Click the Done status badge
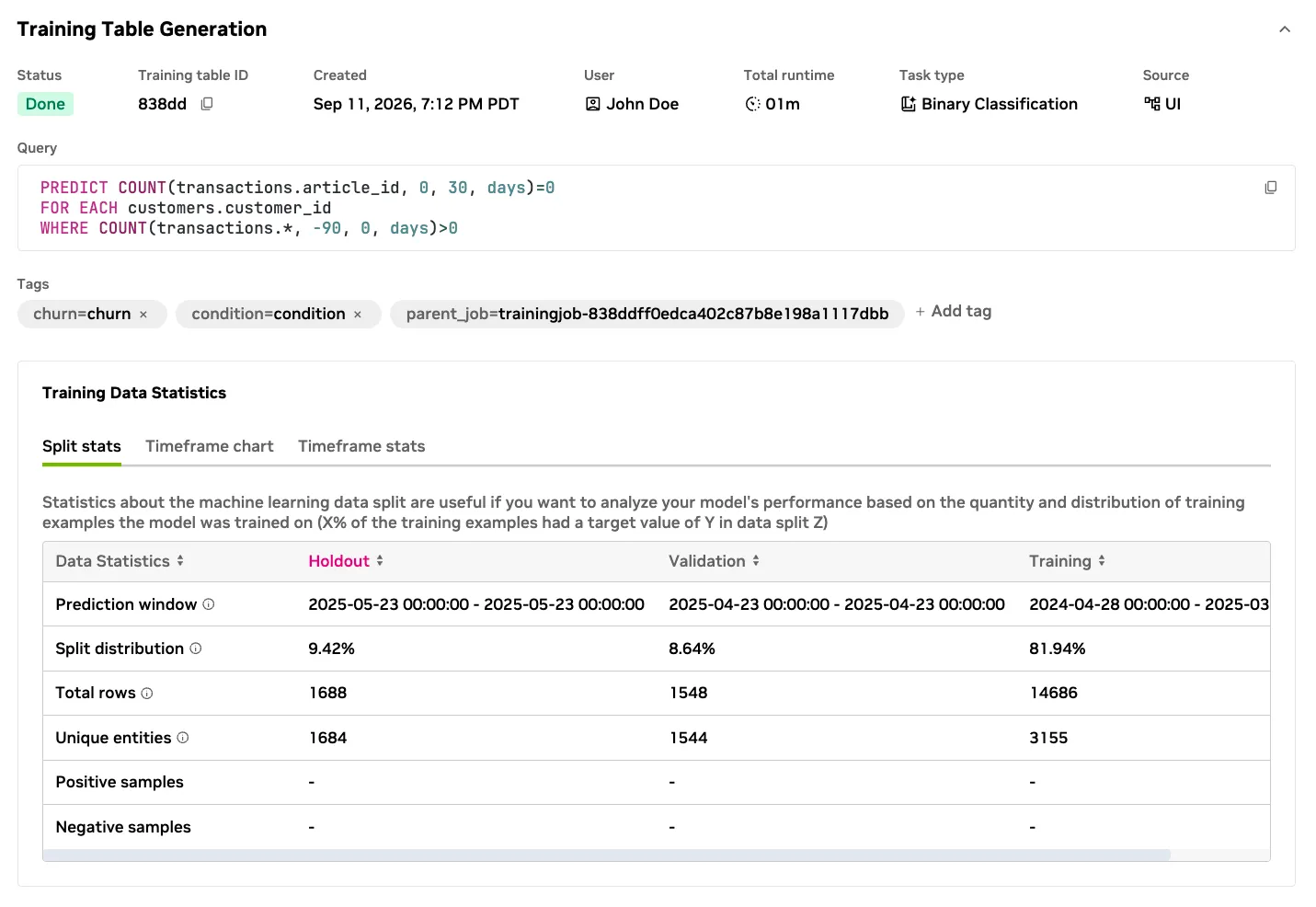 click(45, 104)
